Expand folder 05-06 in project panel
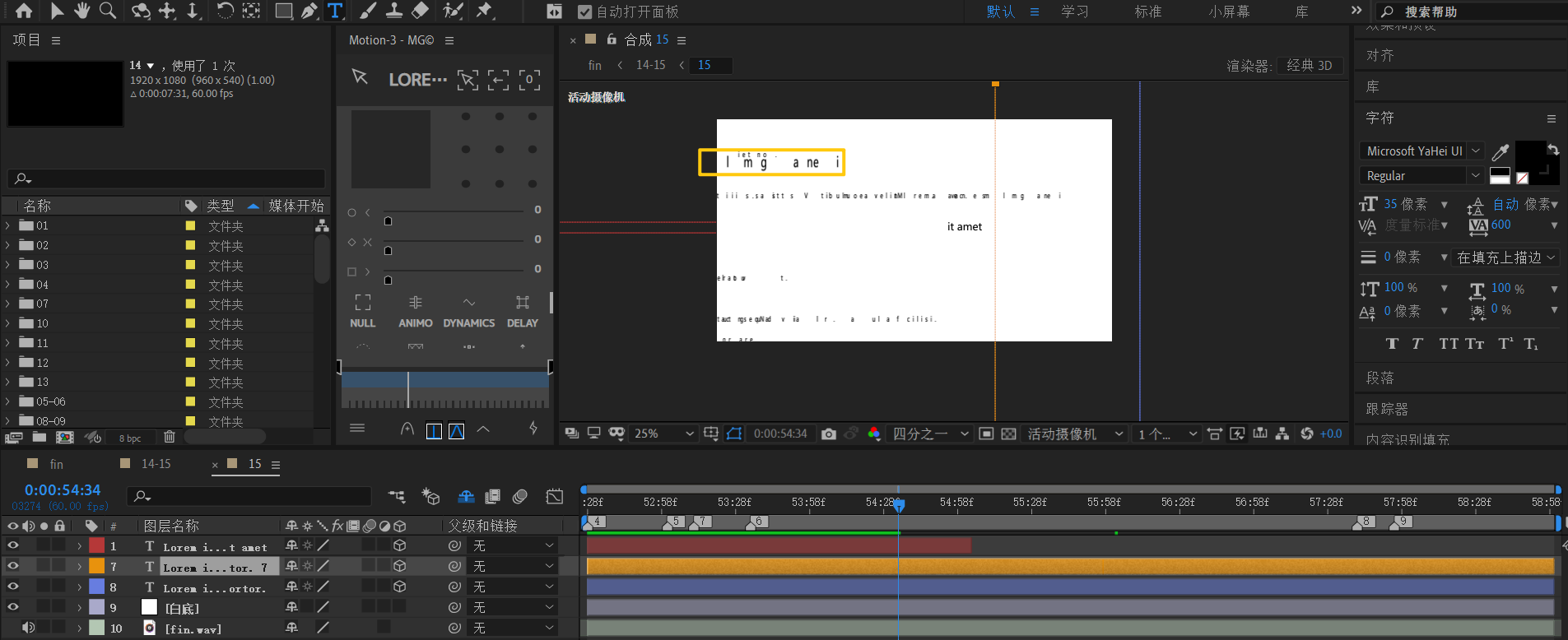The image size is (1568, 640). tap(8, 401)
